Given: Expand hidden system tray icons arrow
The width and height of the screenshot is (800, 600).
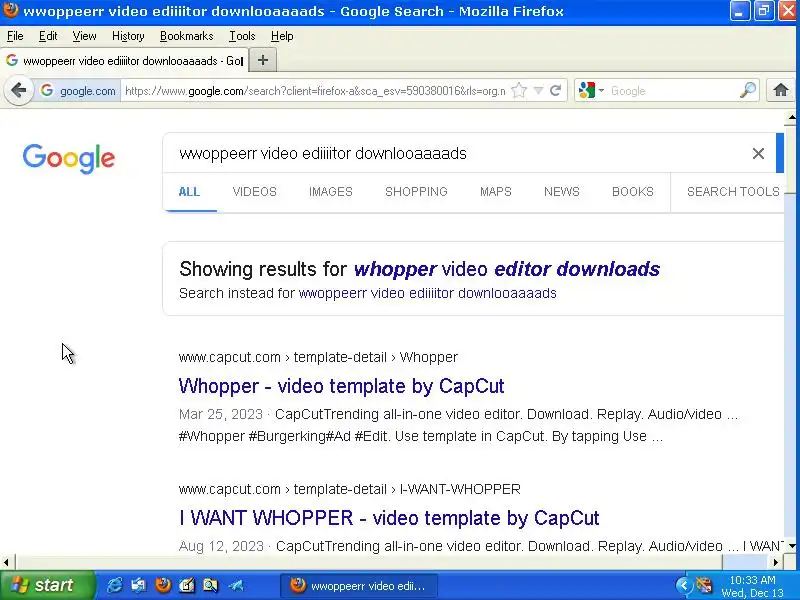Looking at the screenshot, I should (x=684, y=585).
